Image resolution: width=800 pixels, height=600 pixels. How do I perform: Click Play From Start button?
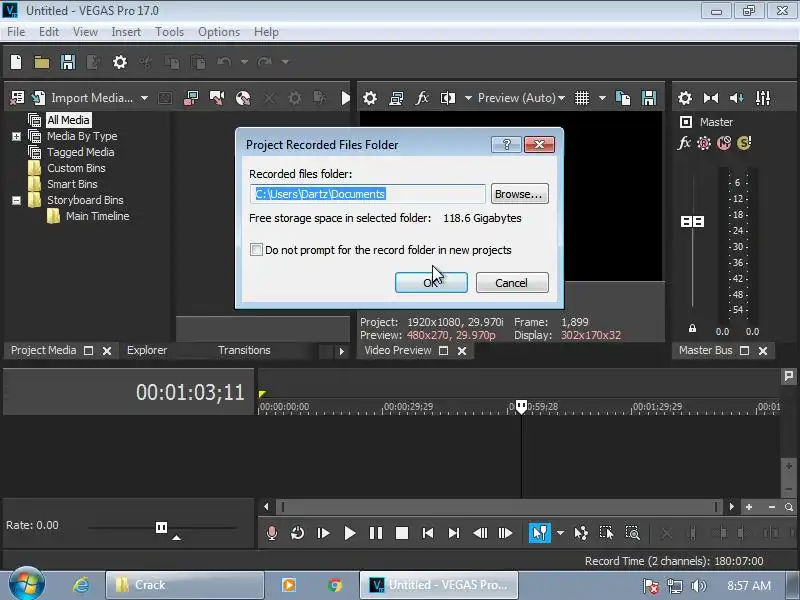[323, 533]
